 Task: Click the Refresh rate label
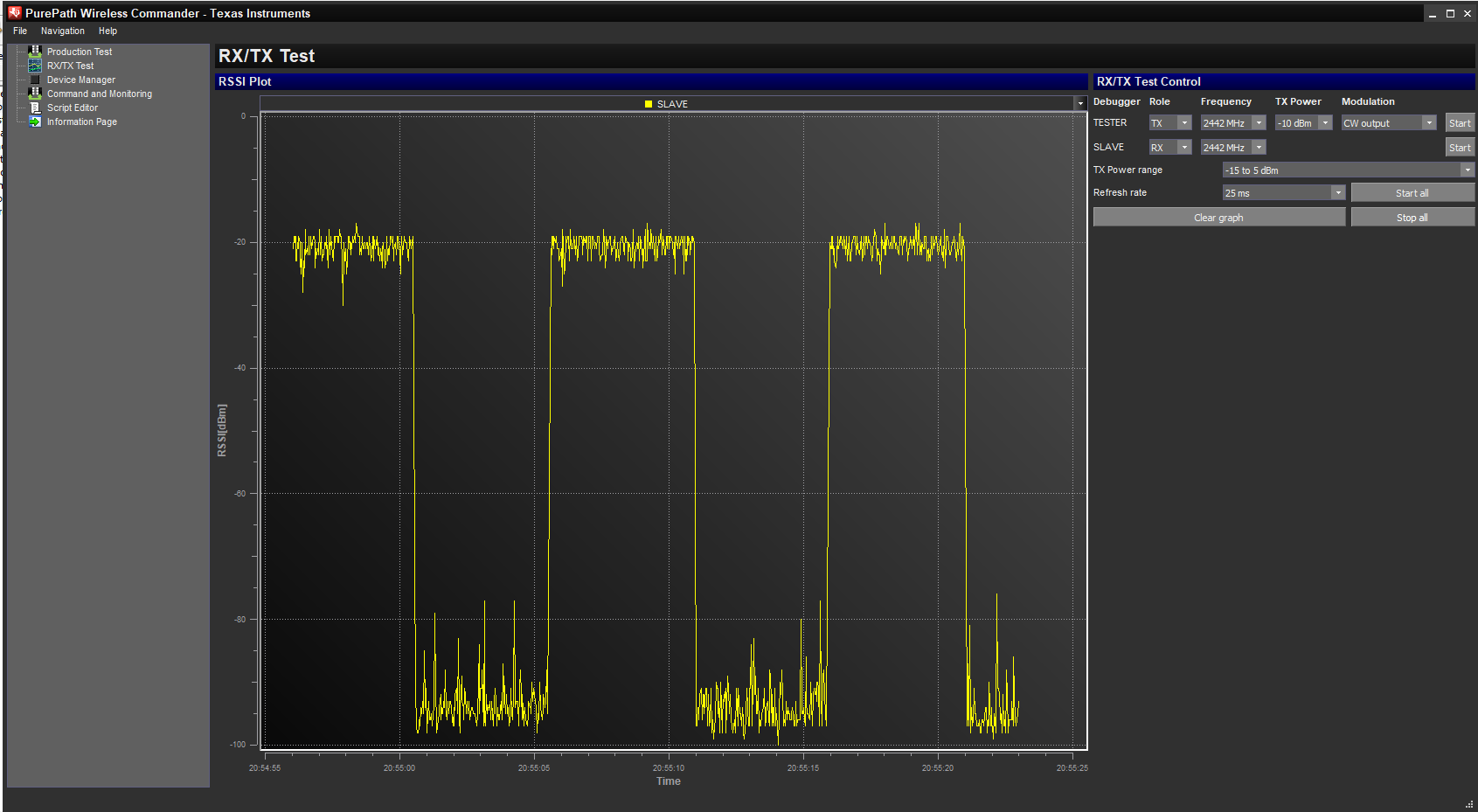pos(1120,193)
